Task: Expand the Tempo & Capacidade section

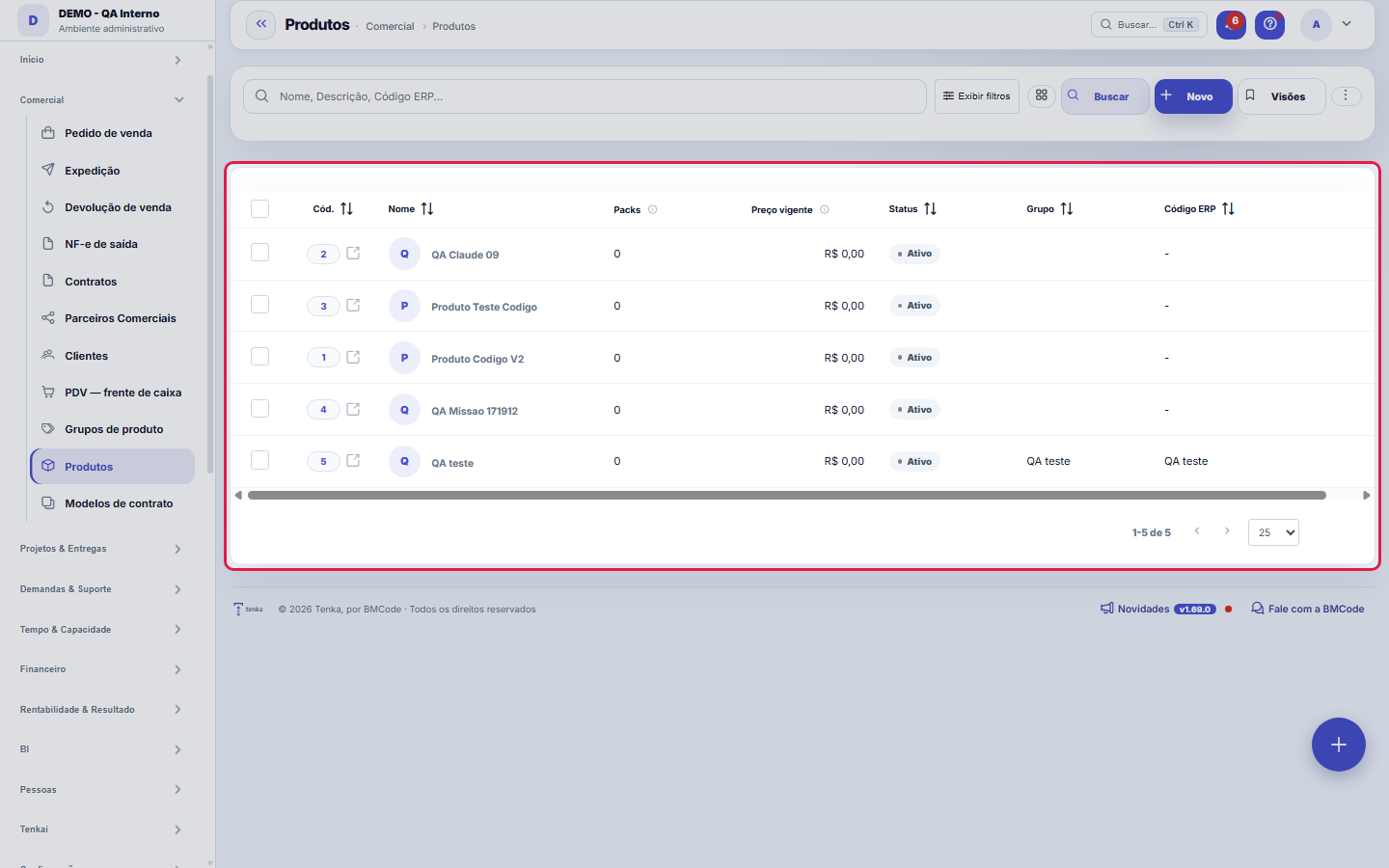Action: [102, 630]
